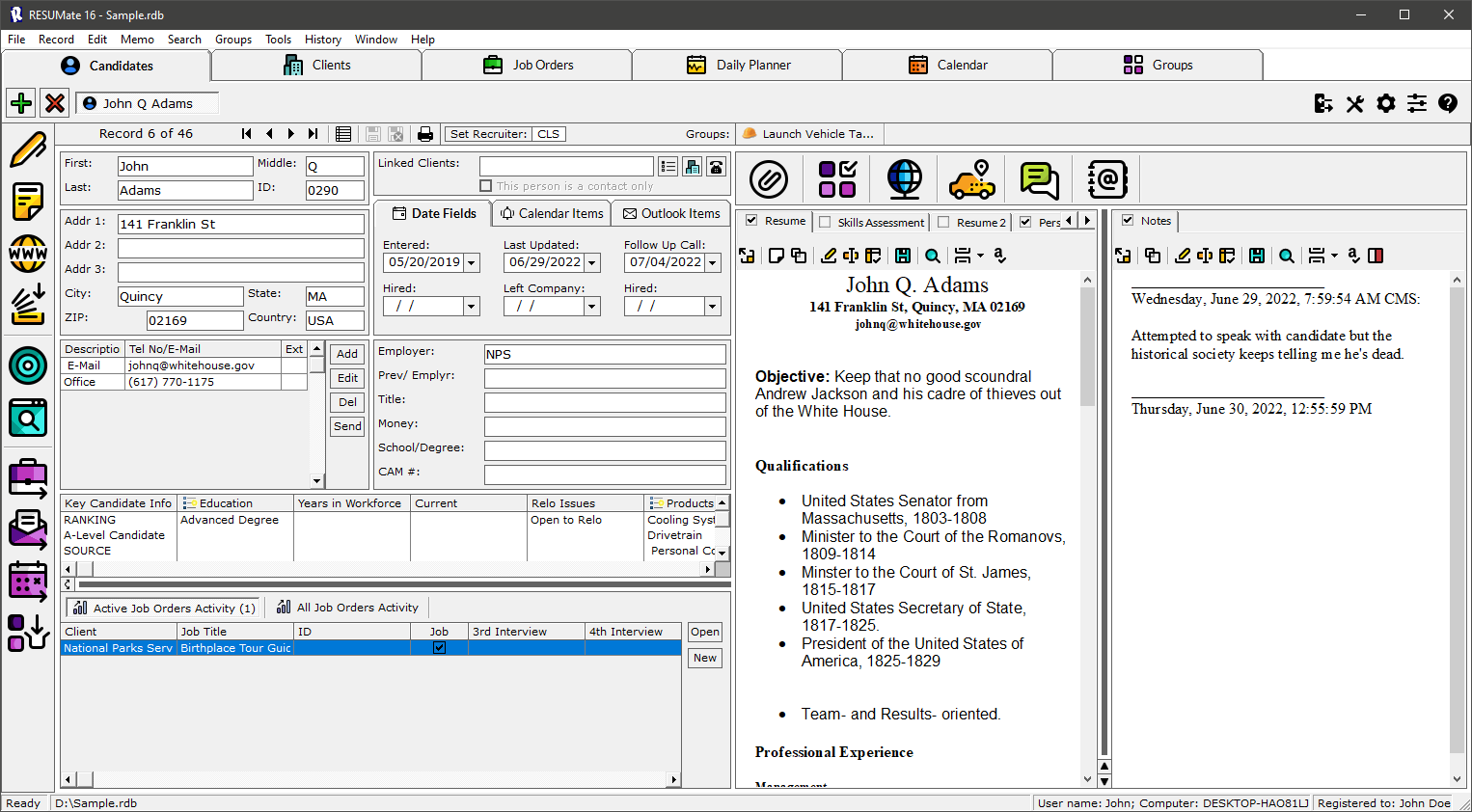The image size is (1472, 812).
Task: Click the printer icon in record bar
Action: [x=424, y=134]
